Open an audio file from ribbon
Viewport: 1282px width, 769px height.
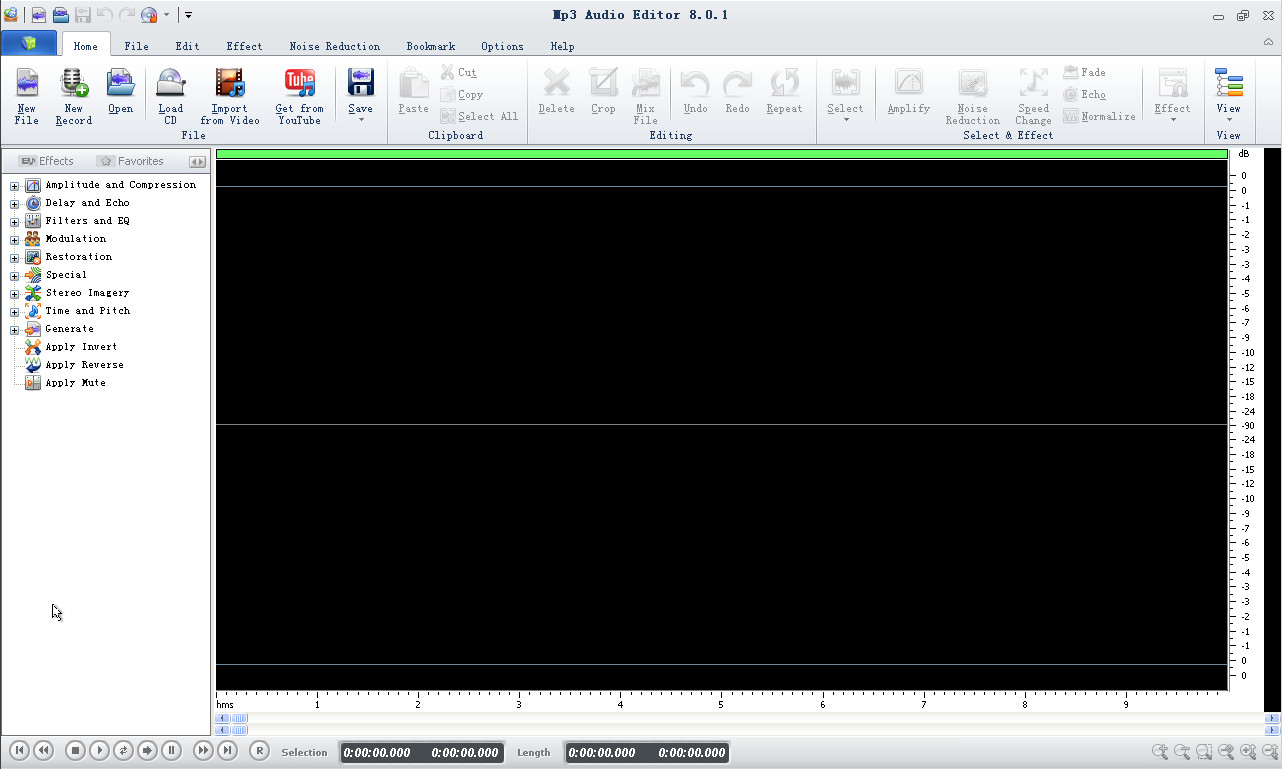pos(121,92)
